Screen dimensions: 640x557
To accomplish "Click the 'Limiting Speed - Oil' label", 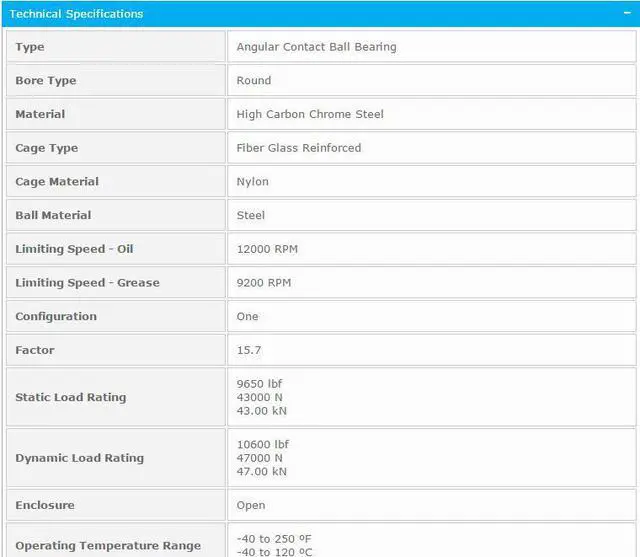I will pos(74,249).
